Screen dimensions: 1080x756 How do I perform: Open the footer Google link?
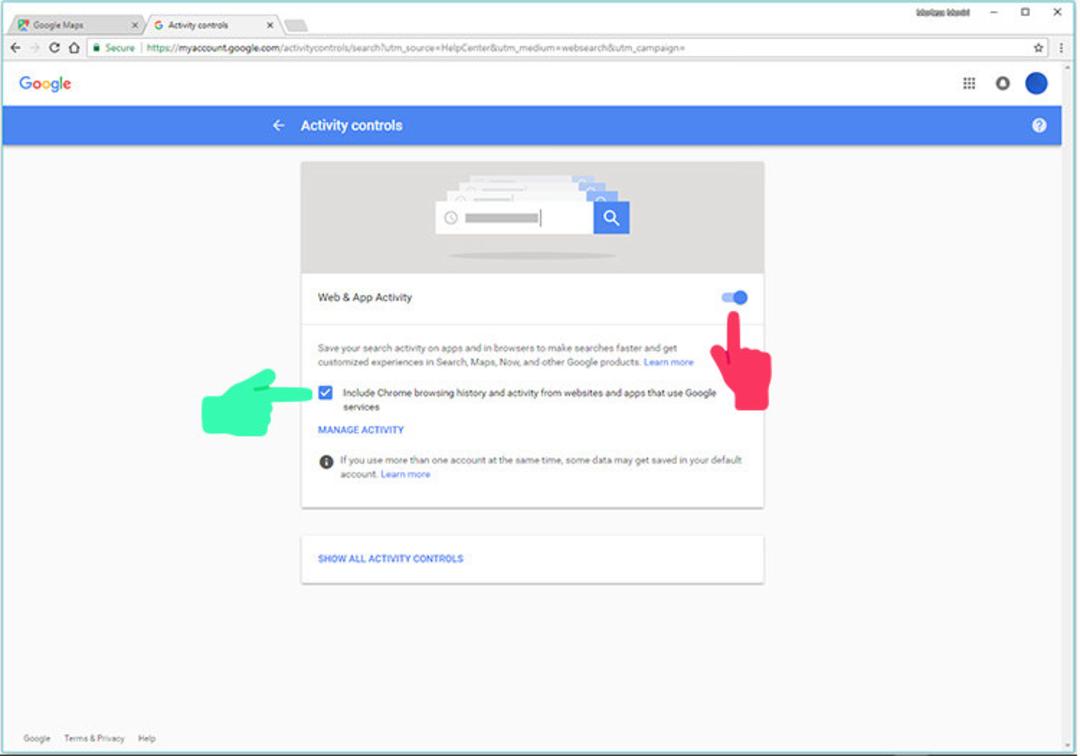[x=37, y=738]
